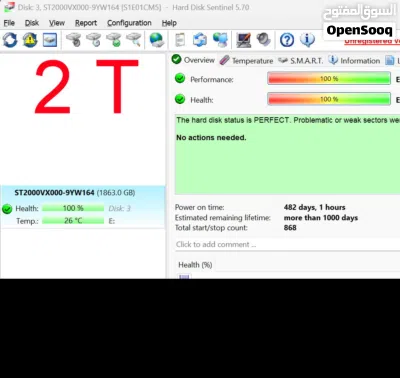The height and width of the screenshot is (378, 400).
Task: Click the blue disk panel toolbar icon
Action: point(50,40)
